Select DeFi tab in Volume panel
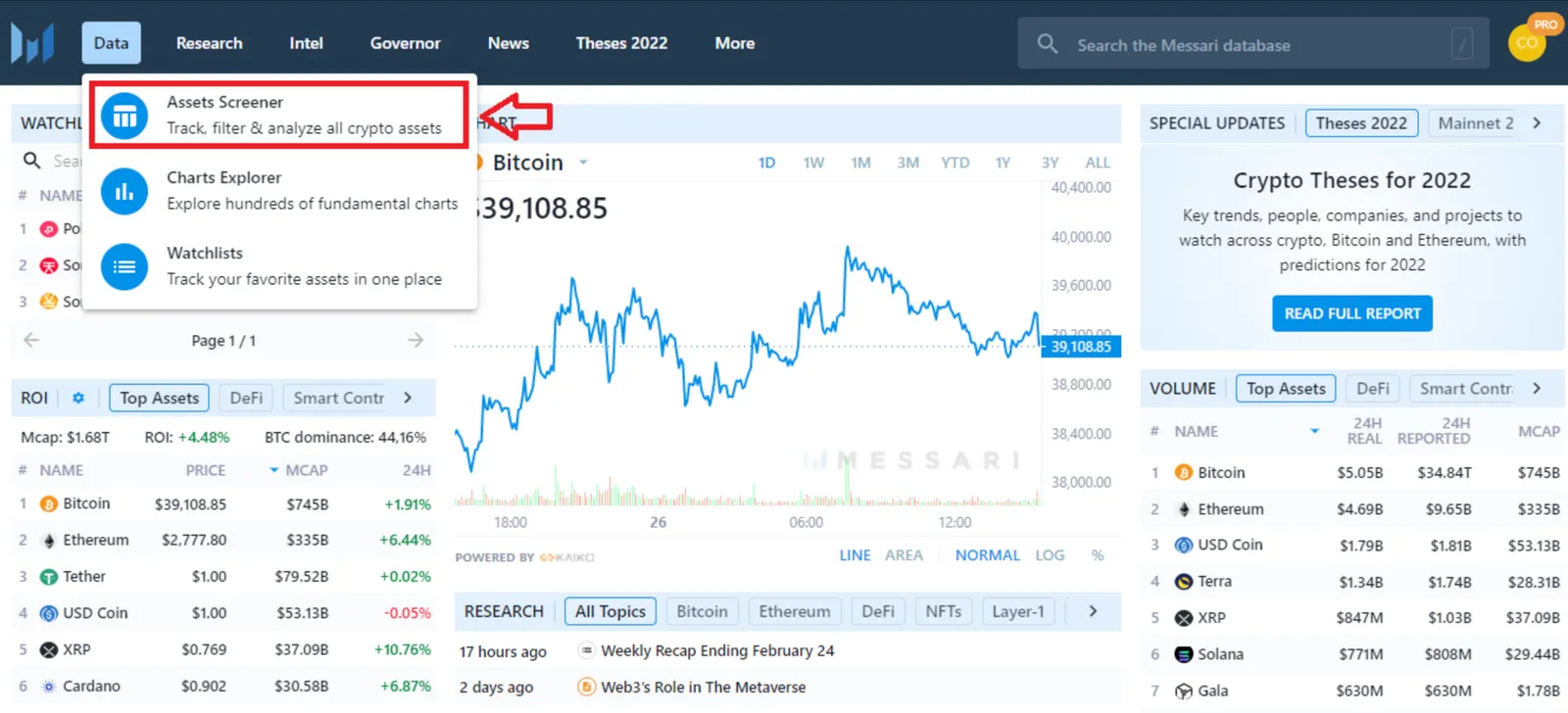Image resolution: width=1568 pixels, height=713 pixels. [x=1372, y=388]
